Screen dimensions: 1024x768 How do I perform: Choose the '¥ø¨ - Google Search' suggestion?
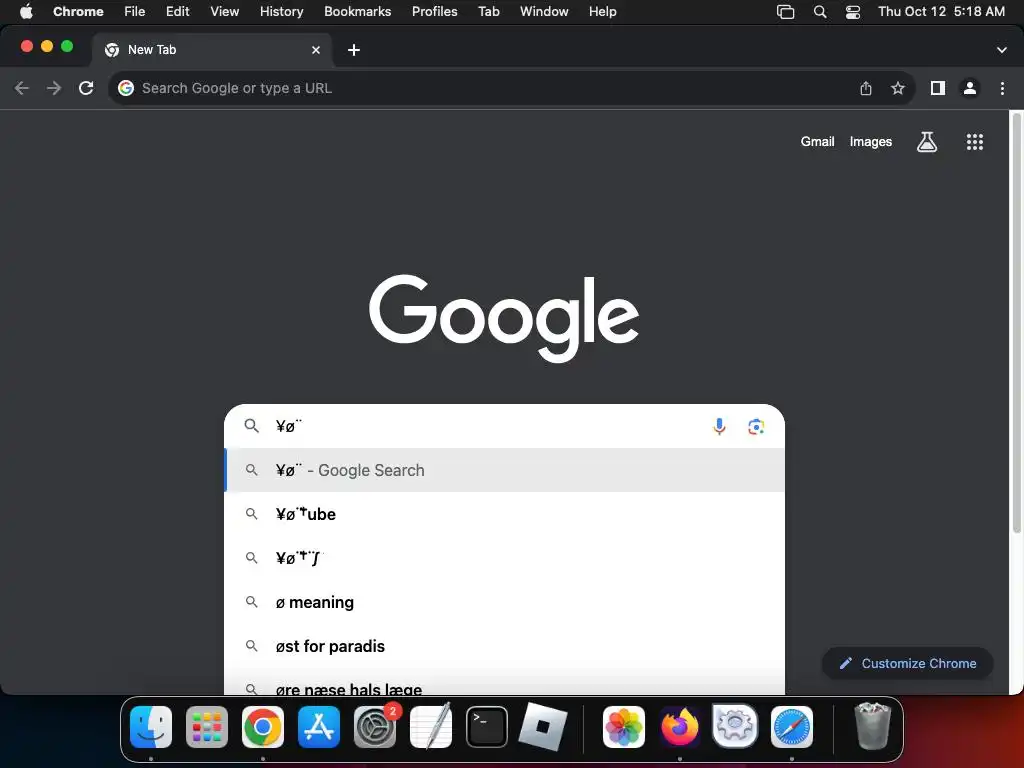pyautogui.click(x=504, y=470)
